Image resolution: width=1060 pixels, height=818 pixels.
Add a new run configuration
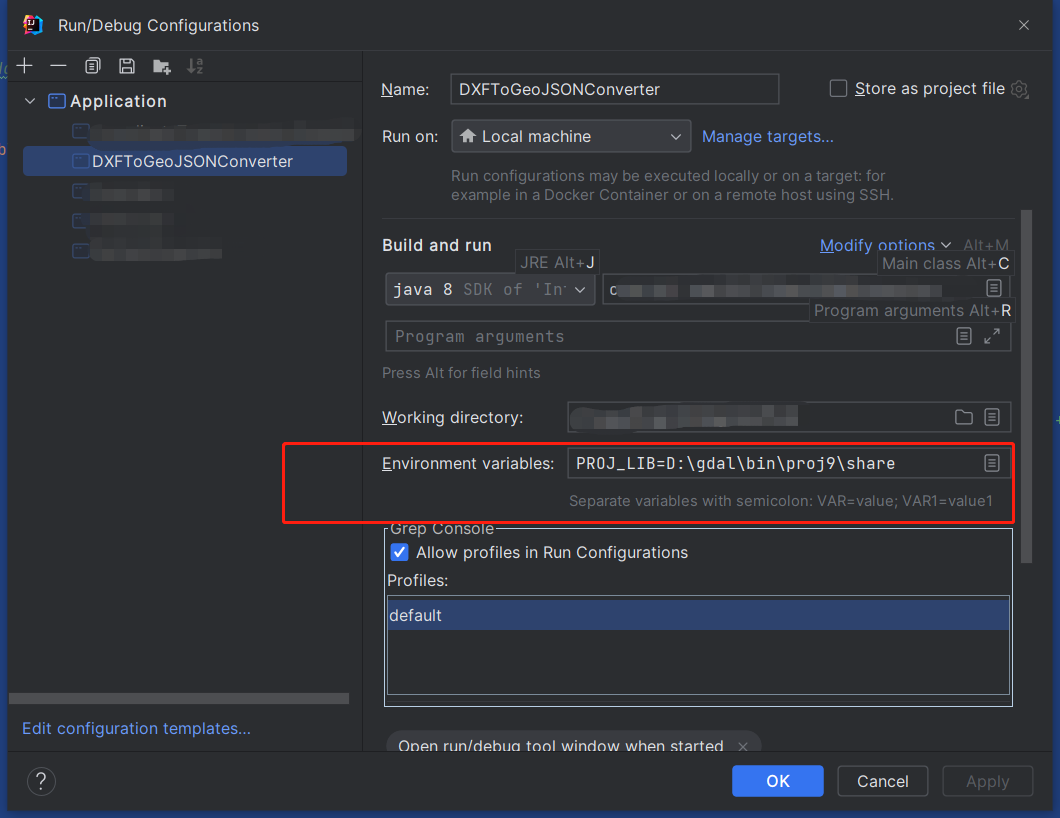tap(24, 66)
